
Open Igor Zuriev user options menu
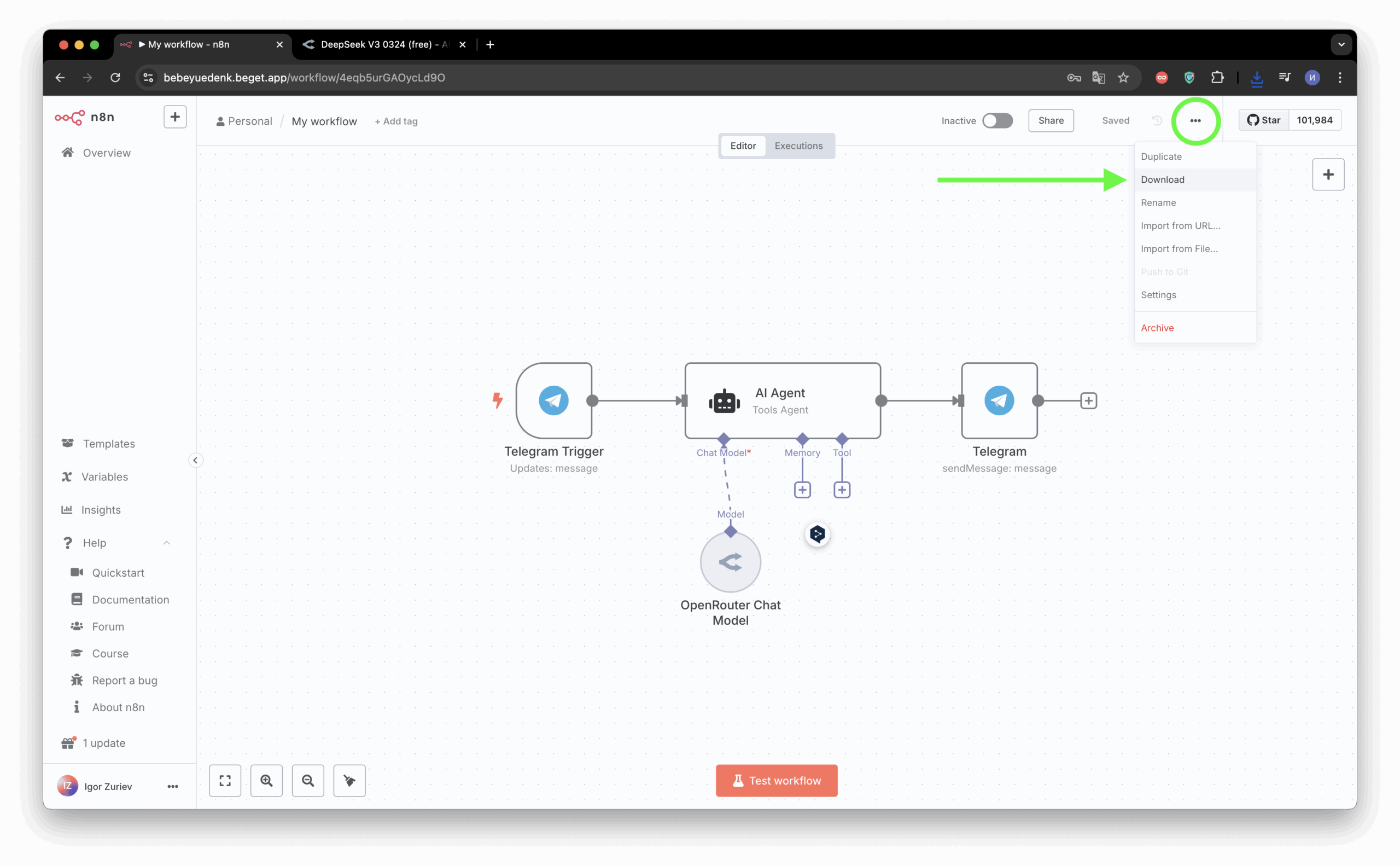(x=172, y=786)
